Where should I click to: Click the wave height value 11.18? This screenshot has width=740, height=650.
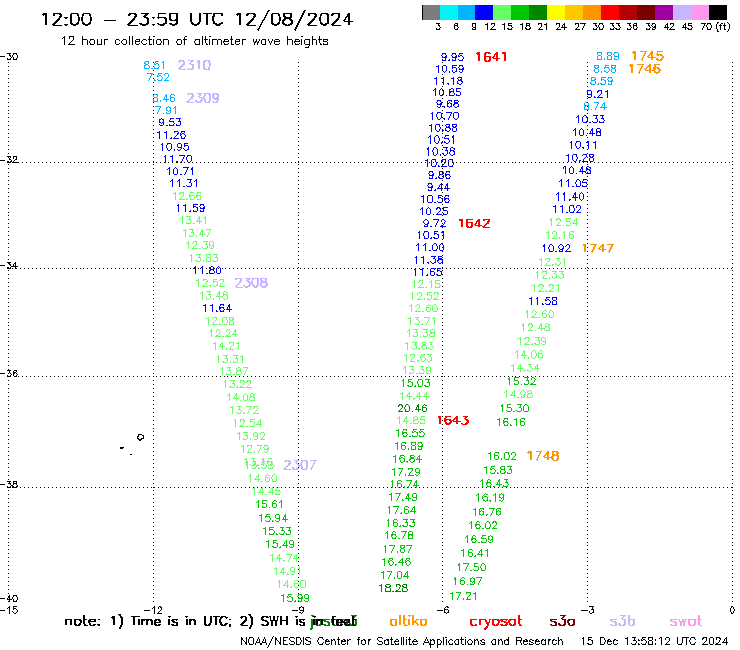pos(448,81)
